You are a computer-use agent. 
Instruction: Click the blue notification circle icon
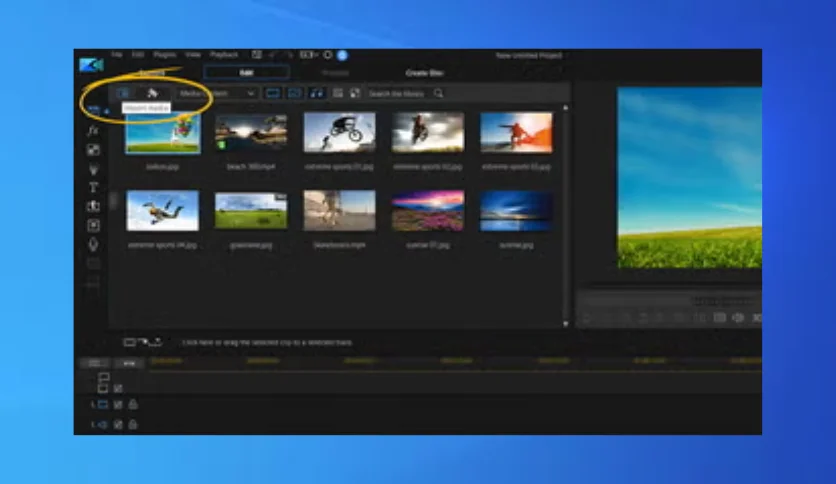[x=342, y=55]
